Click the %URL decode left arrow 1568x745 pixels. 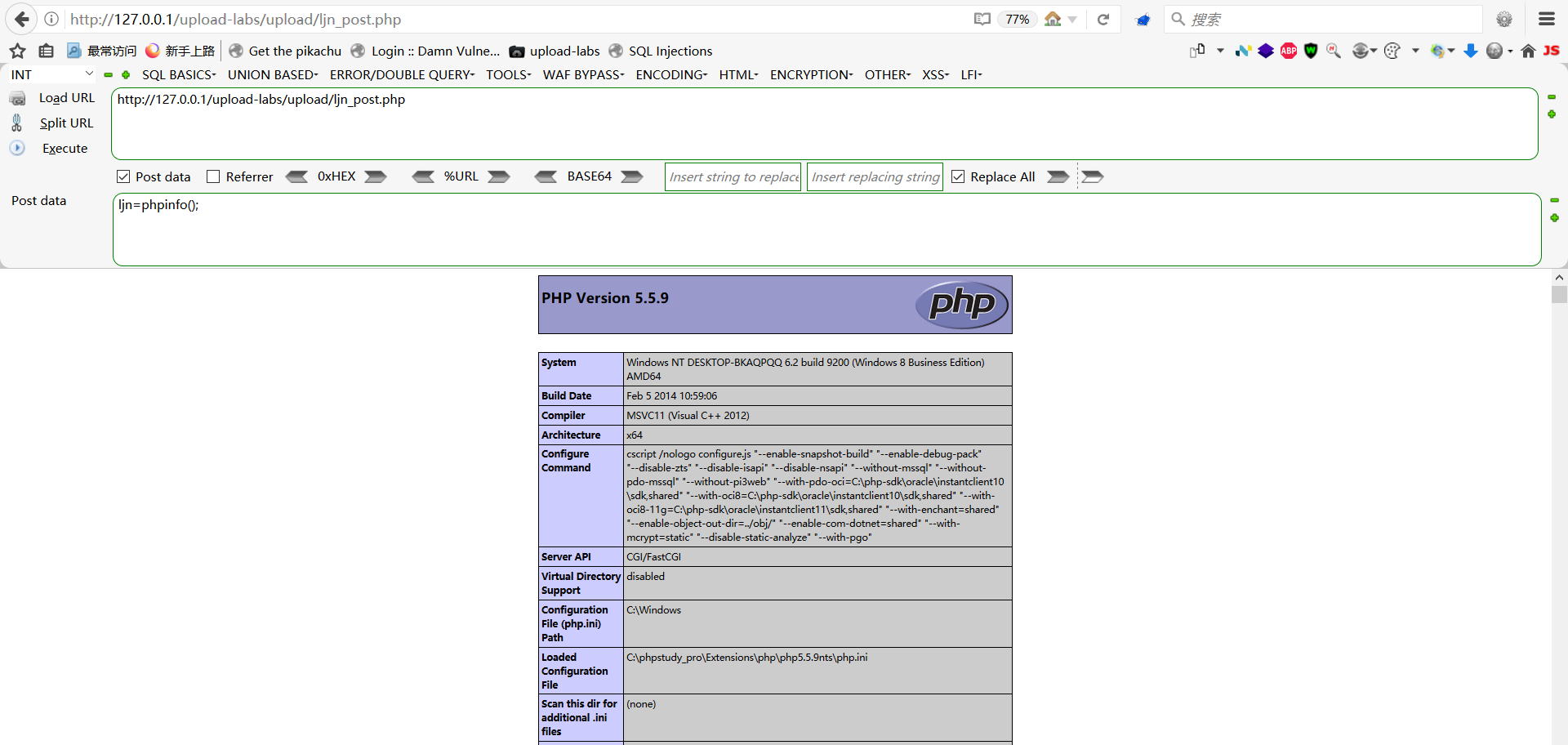(x=423, y=176)
